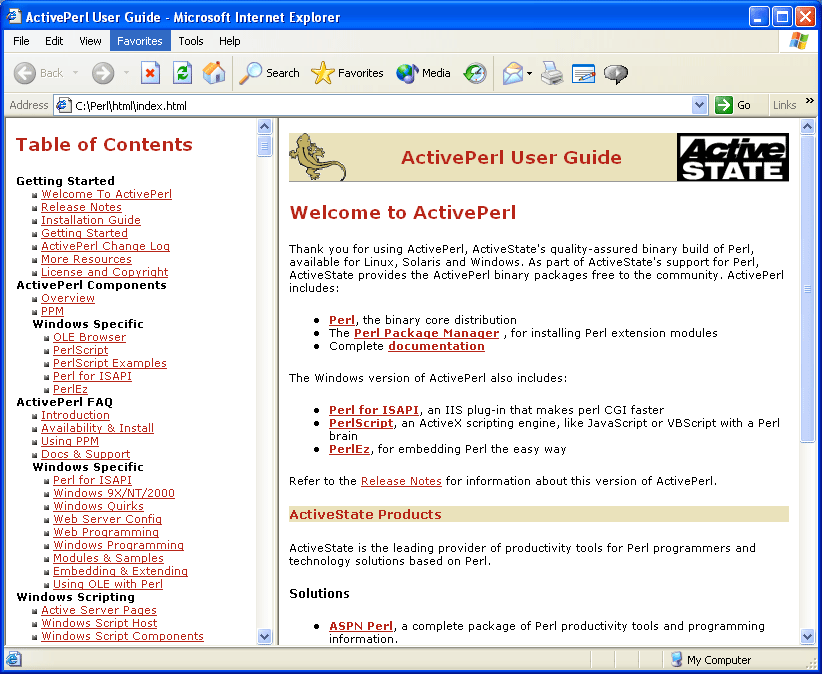This screenshot has height=674, width=822.
Task: Click the address bar path field
Action: [382, 105]
